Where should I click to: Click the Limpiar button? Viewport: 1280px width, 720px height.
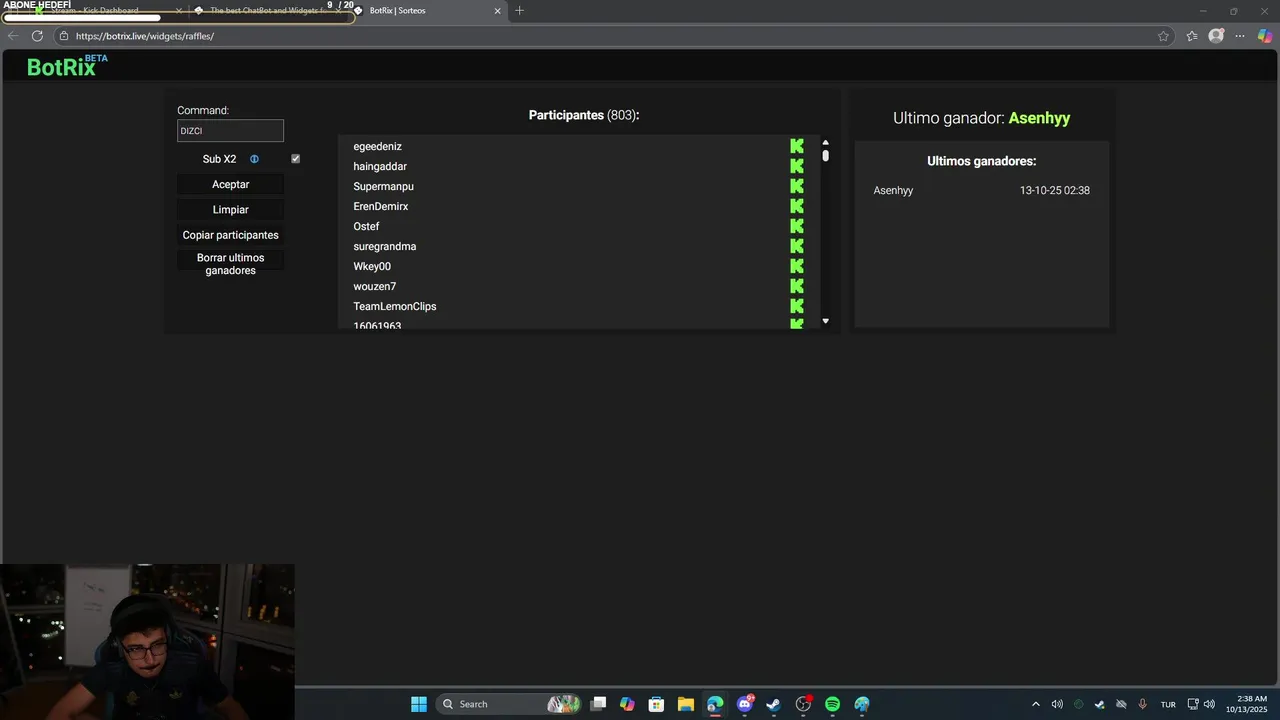[x=230, y=210]
